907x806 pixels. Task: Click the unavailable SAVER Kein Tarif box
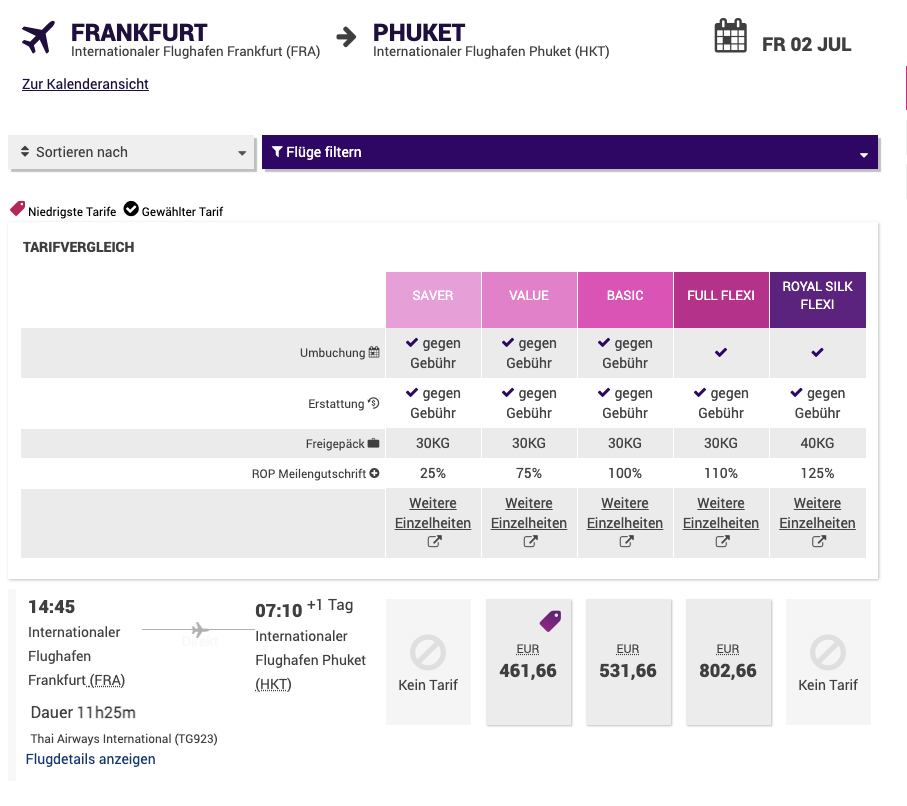(x=428, y=661)
